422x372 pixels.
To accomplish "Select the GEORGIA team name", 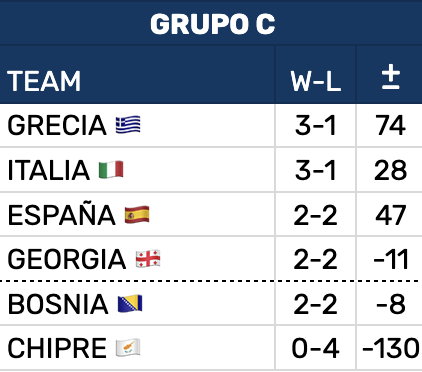I will (67, 259).
